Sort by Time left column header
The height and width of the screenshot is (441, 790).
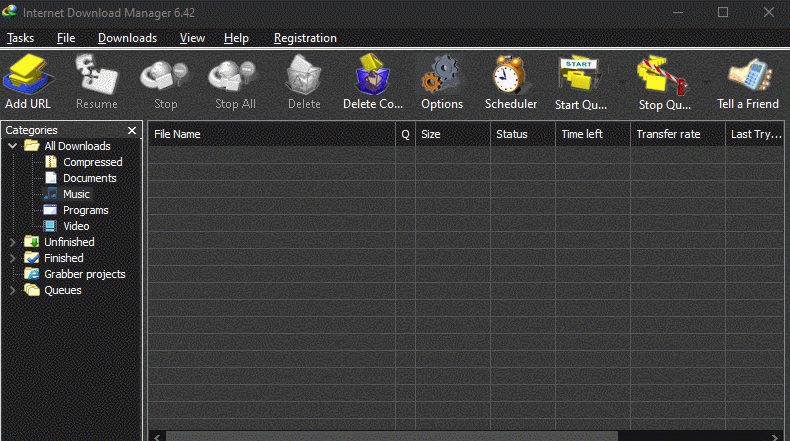pos(593,134)
